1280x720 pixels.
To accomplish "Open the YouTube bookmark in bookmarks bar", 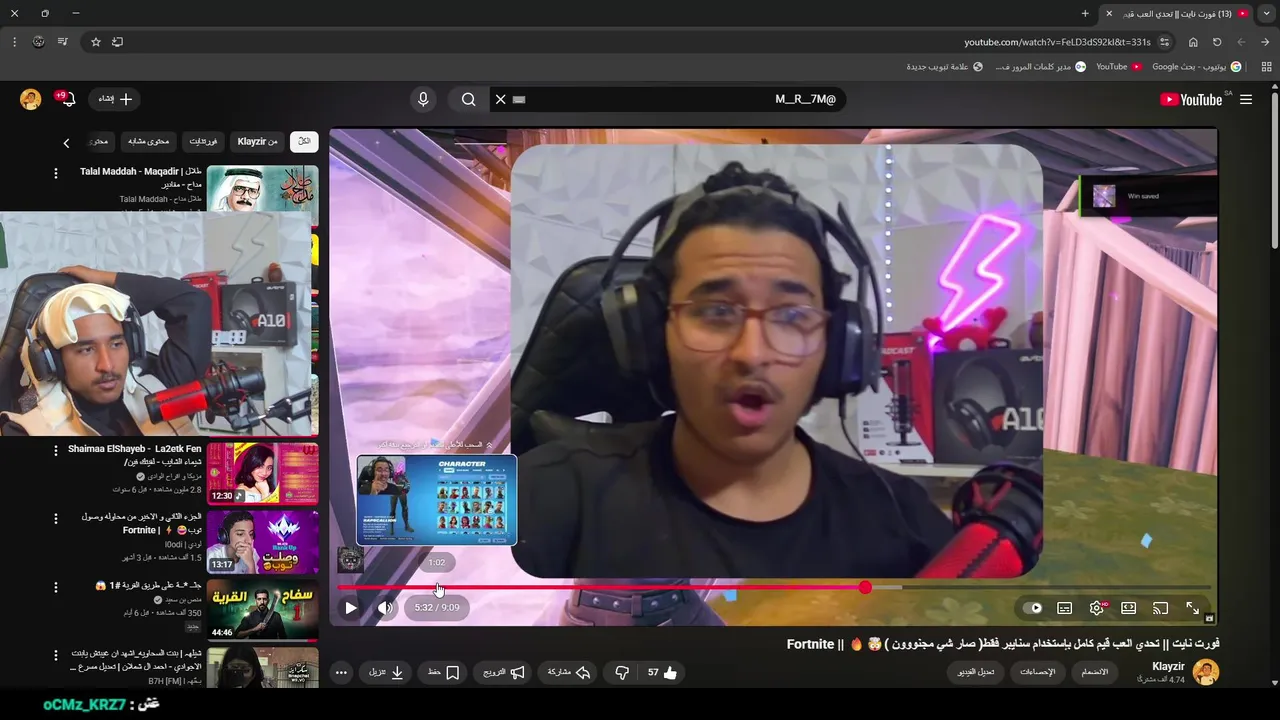I will (x=1118, y=67).
